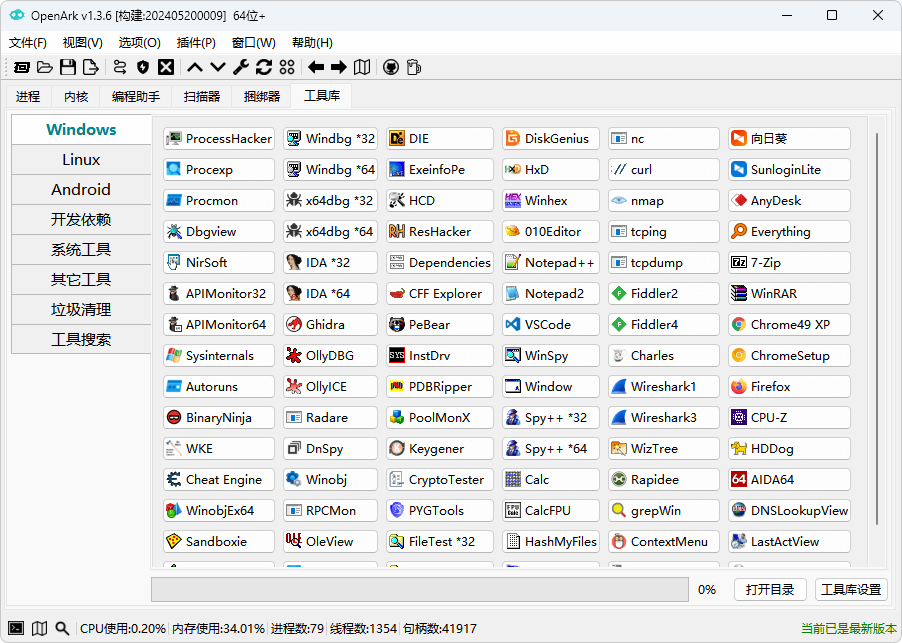Open the DiskGenius tool
This screenshot has width=902, height=643.
coord(551,139)
